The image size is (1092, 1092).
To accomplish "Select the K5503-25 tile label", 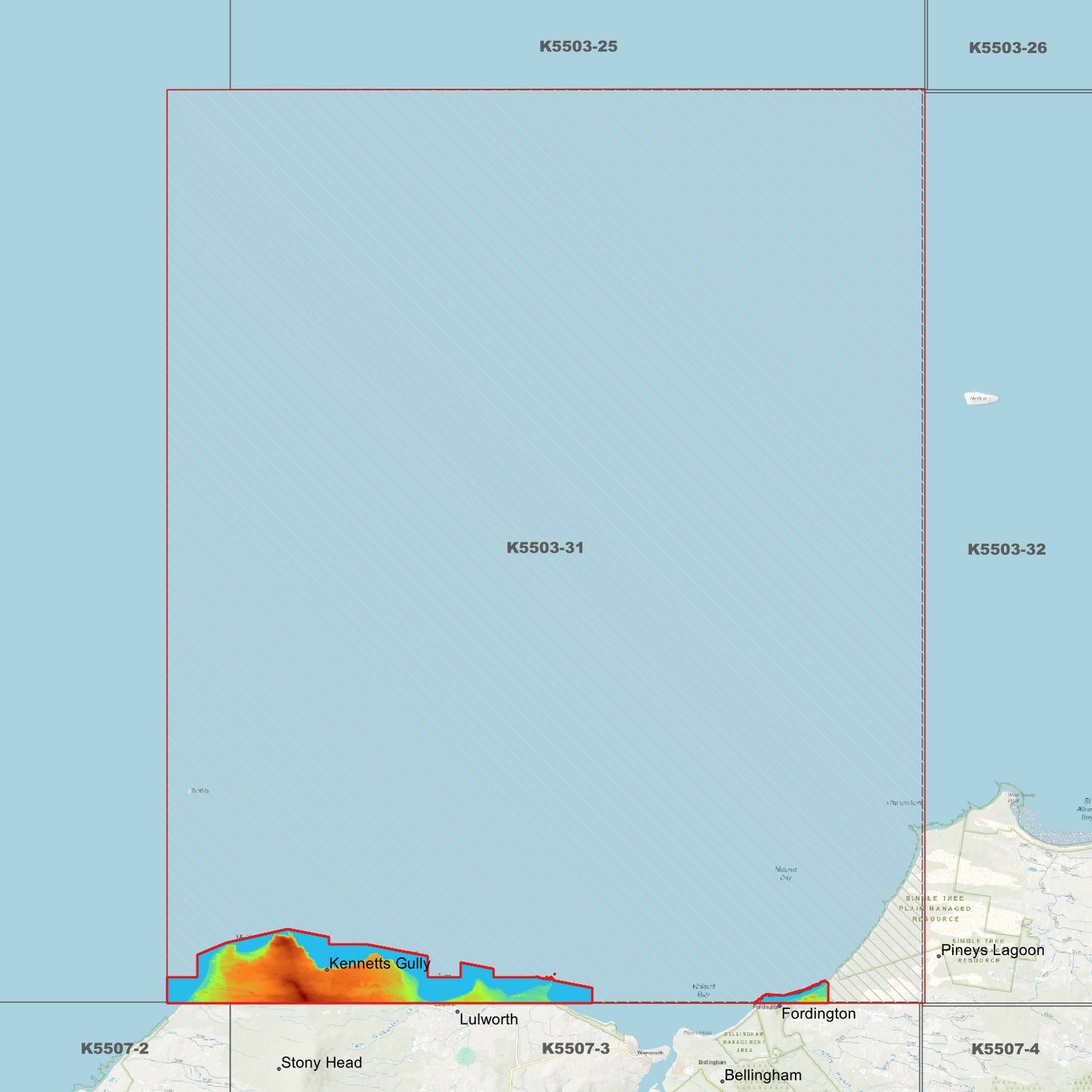I will coord(578,47).
